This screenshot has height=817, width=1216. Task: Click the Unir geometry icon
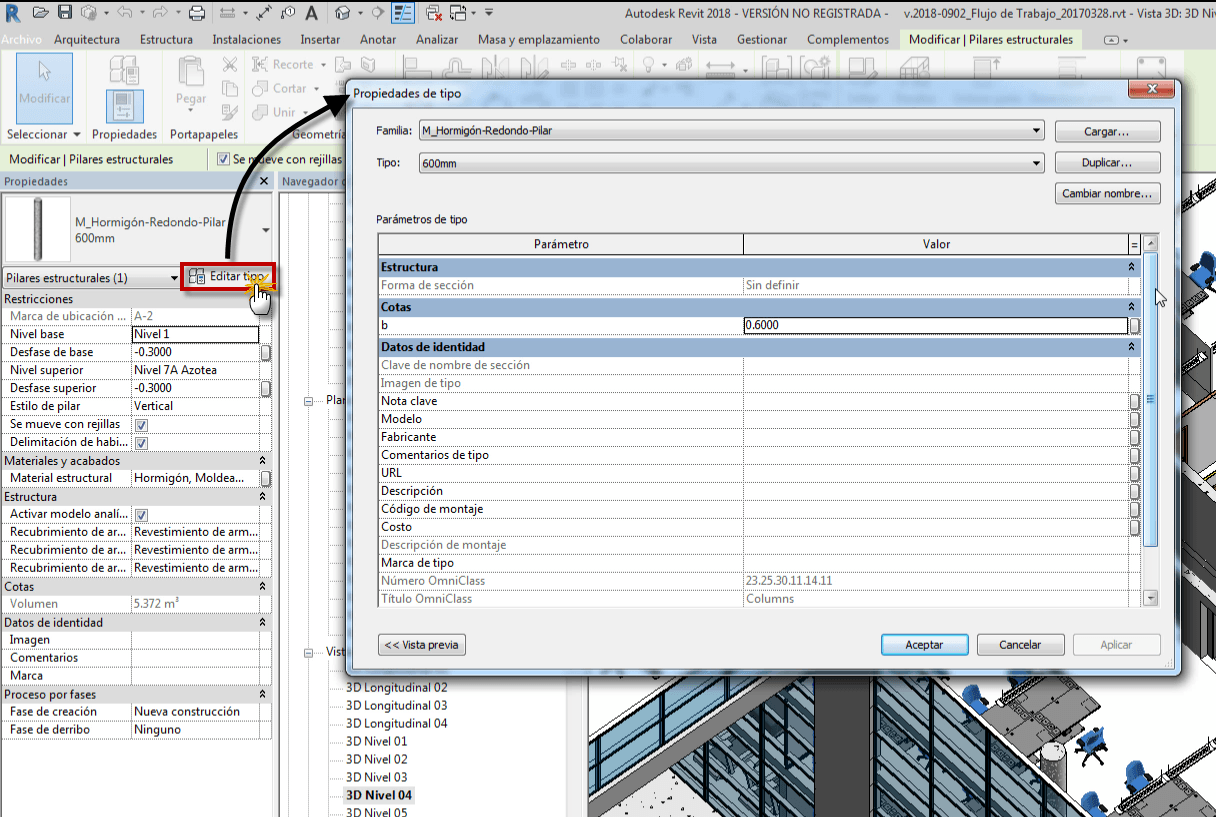258,113
